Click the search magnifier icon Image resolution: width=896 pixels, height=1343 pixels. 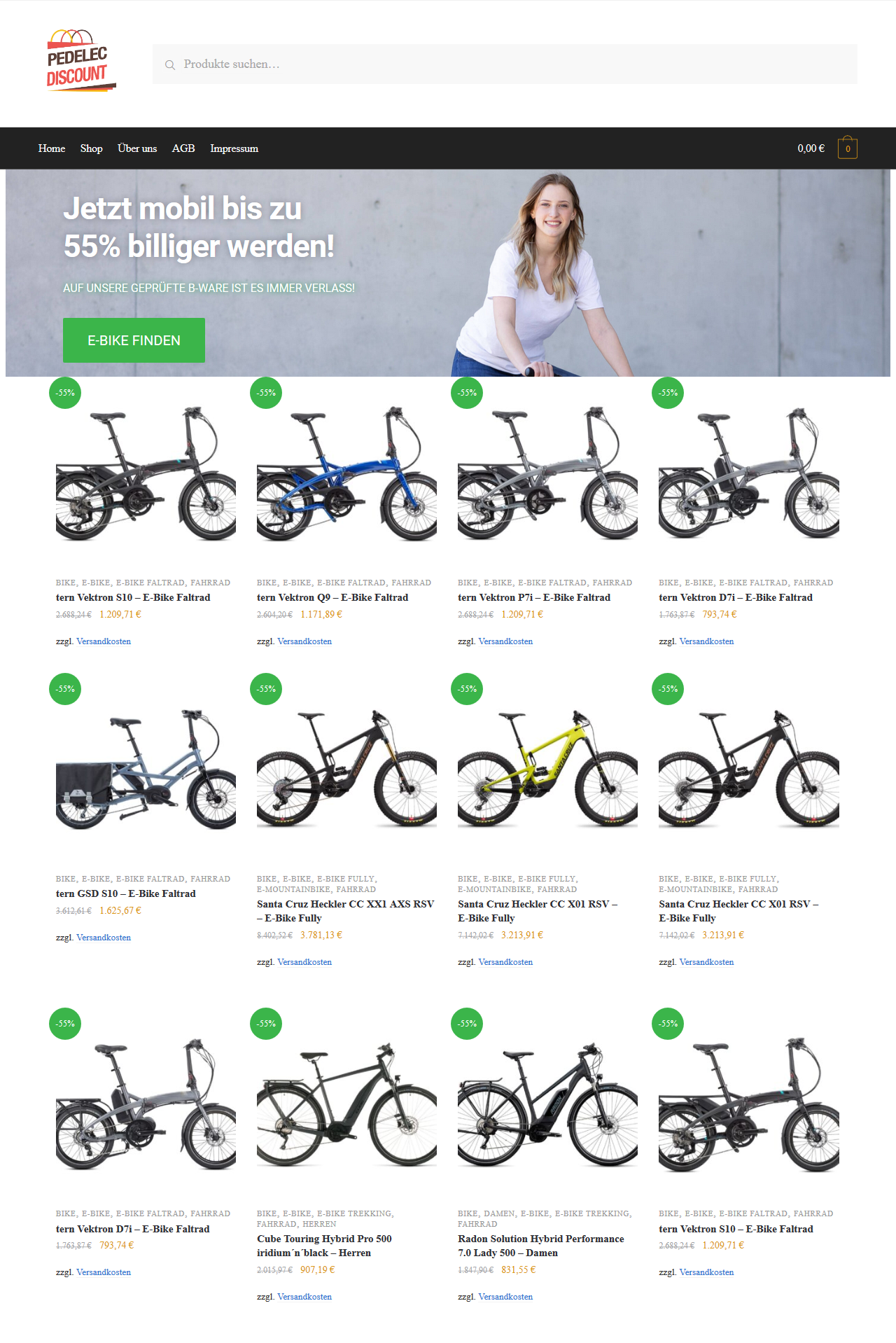169,64
